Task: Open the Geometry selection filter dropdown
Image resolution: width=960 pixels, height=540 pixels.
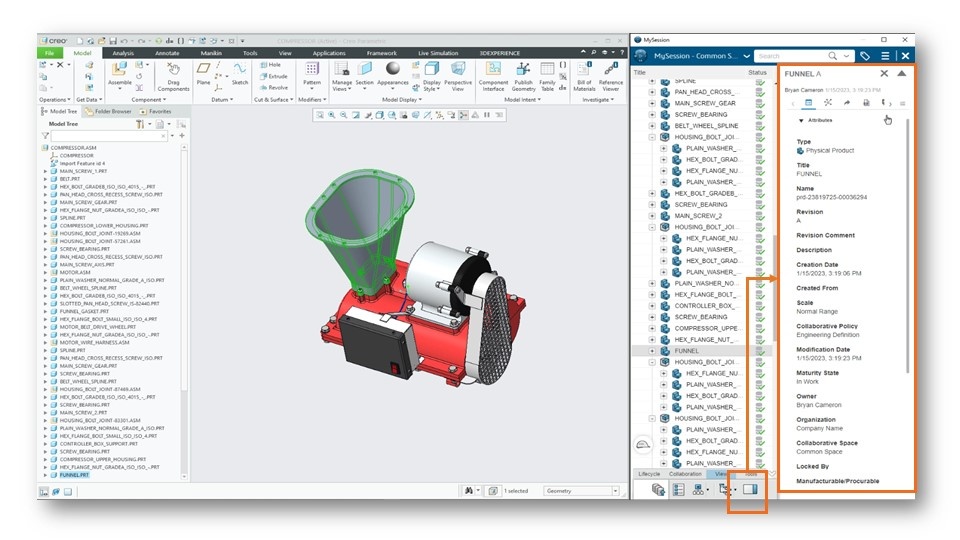Action: pyautogui.click(x=615, y=490)
